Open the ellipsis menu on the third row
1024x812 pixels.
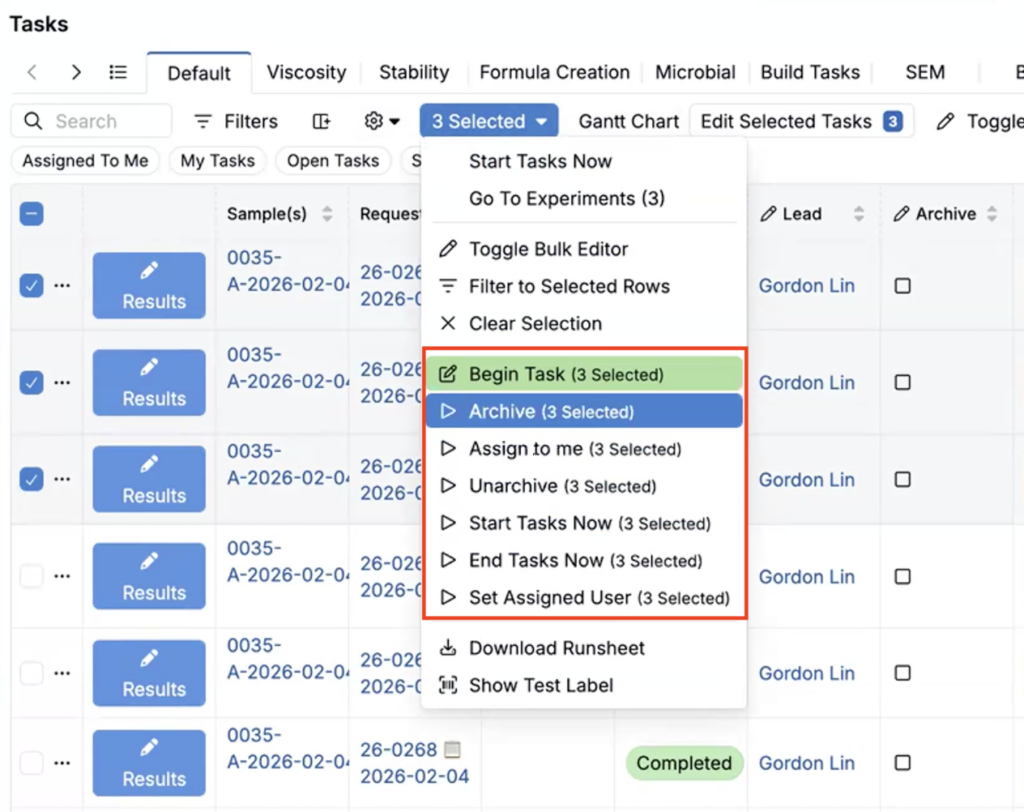[x=63, y=479]
